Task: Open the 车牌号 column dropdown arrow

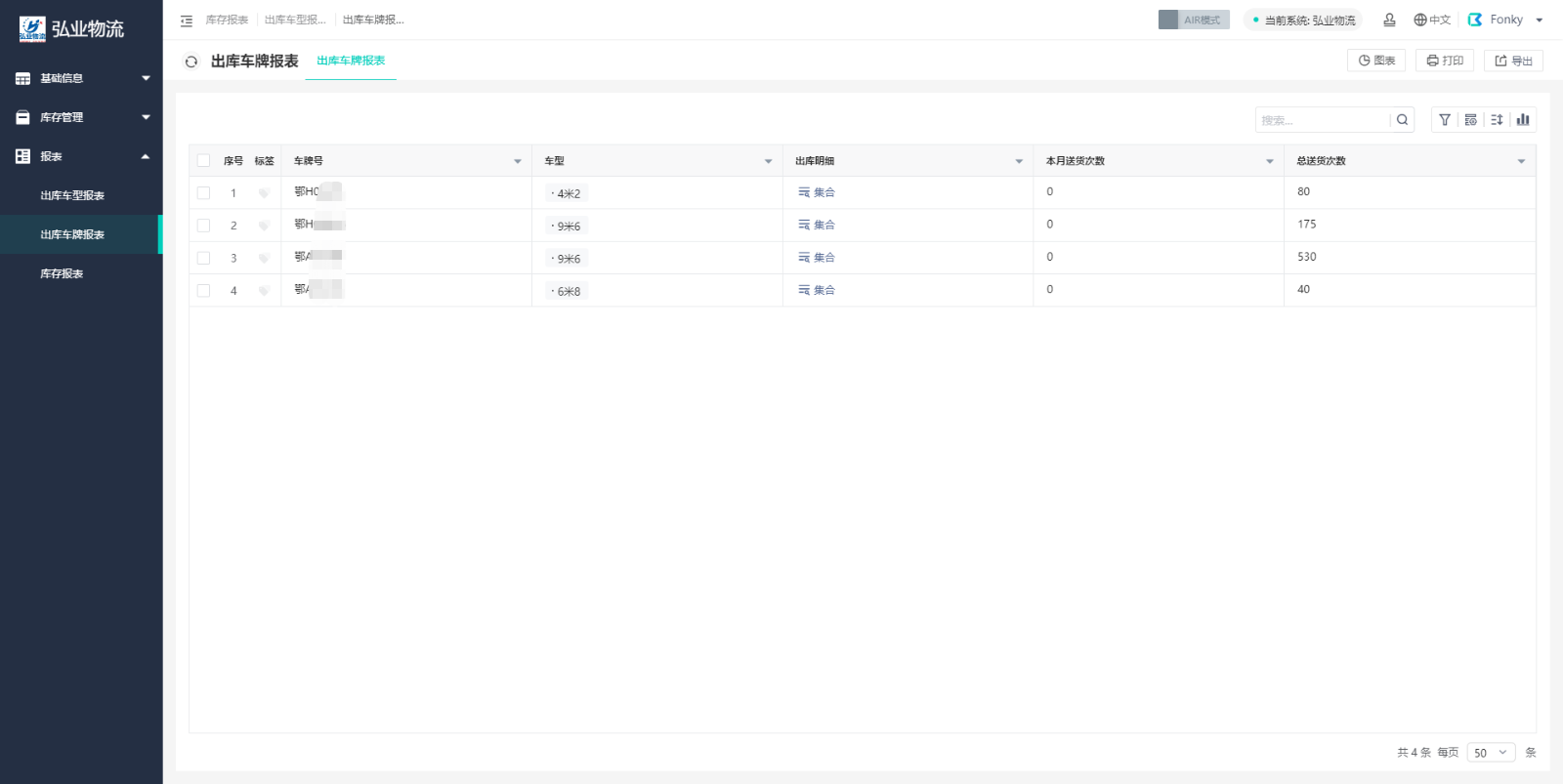Action: click(x=518, y=161)
